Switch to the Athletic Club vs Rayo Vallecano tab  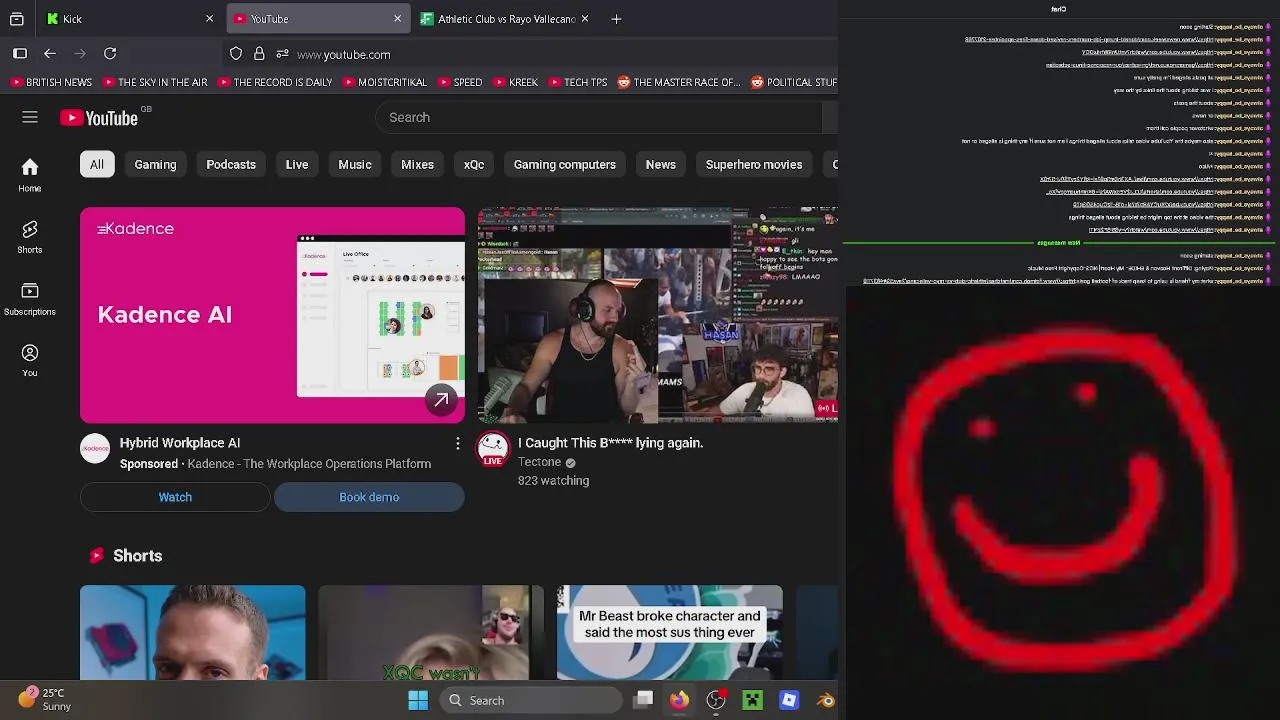click(505, 19)
